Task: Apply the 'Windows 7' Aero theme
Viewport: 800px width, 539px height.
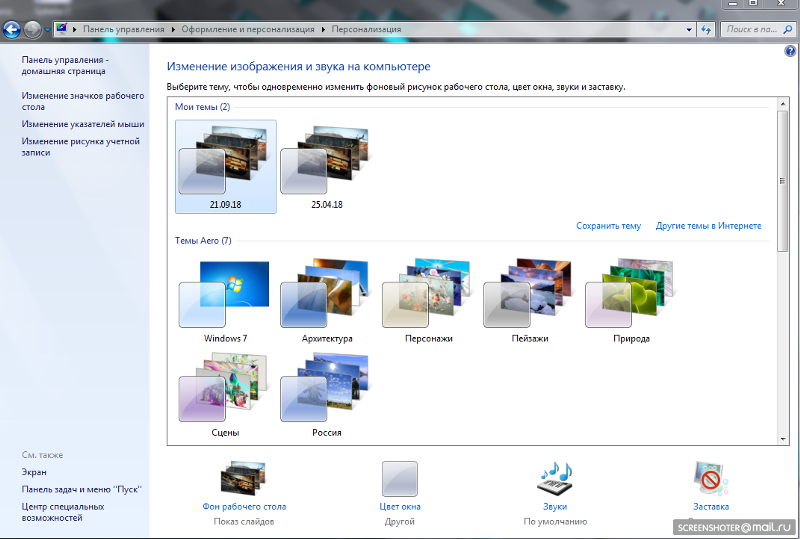Action: [225, 301]
